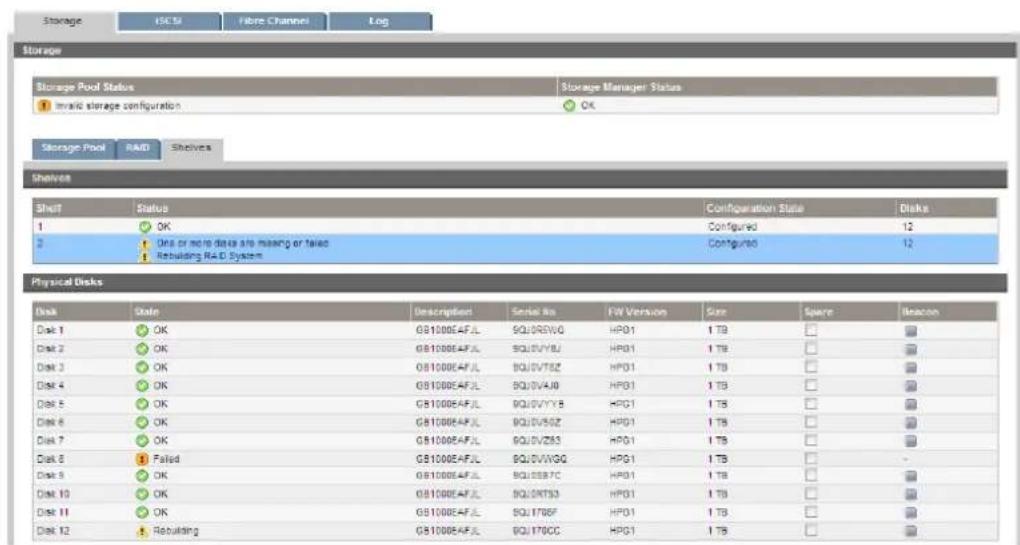
Task: Click the Disk 8 name cell
Action: (50, 459)
